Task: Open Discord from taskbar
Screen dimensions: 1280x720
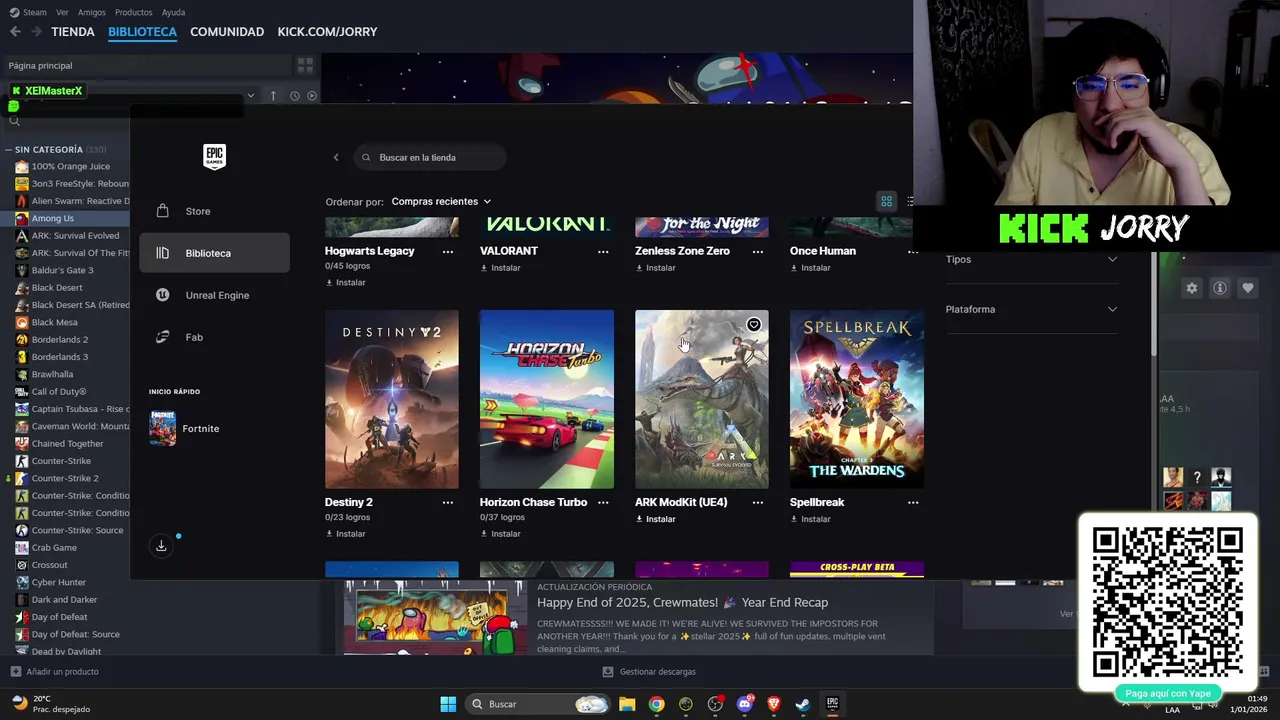Action: pyautogui.click(x=744, y=704)
